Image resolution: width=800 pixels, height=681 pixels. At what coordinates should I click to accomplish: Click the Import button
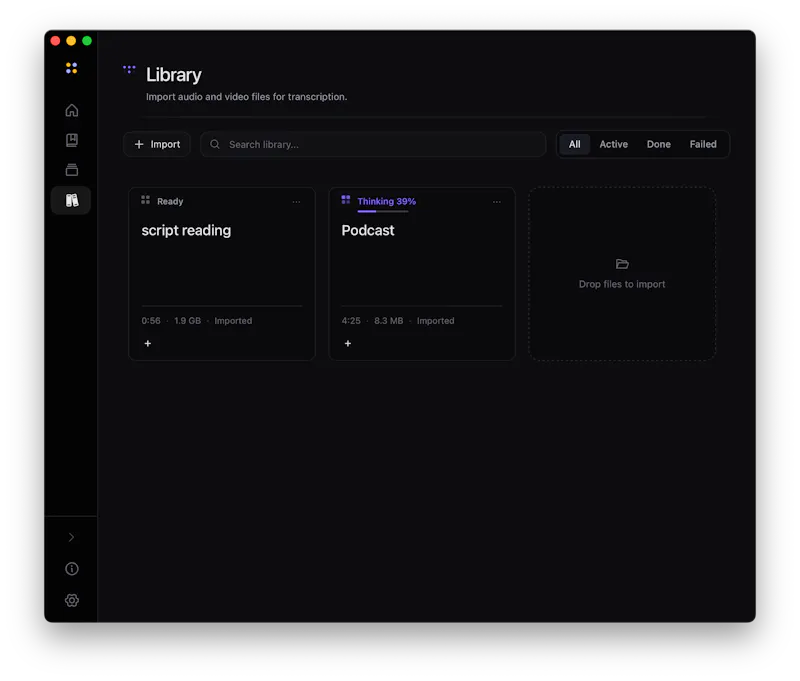pyautogui.click(x=157, y=144)
